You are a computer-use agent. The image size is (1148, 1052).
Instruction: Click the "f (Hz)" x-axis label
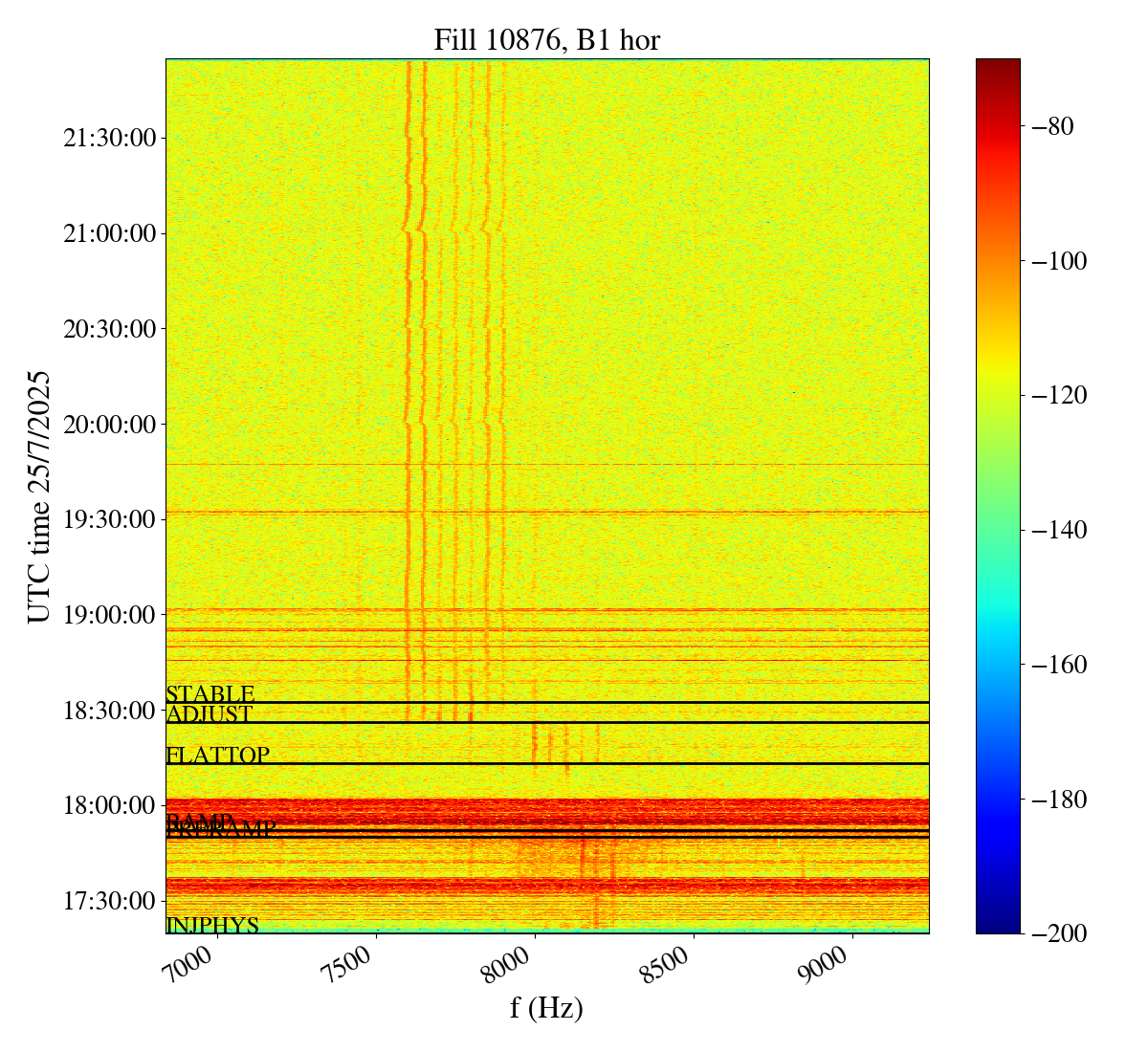546,1009
